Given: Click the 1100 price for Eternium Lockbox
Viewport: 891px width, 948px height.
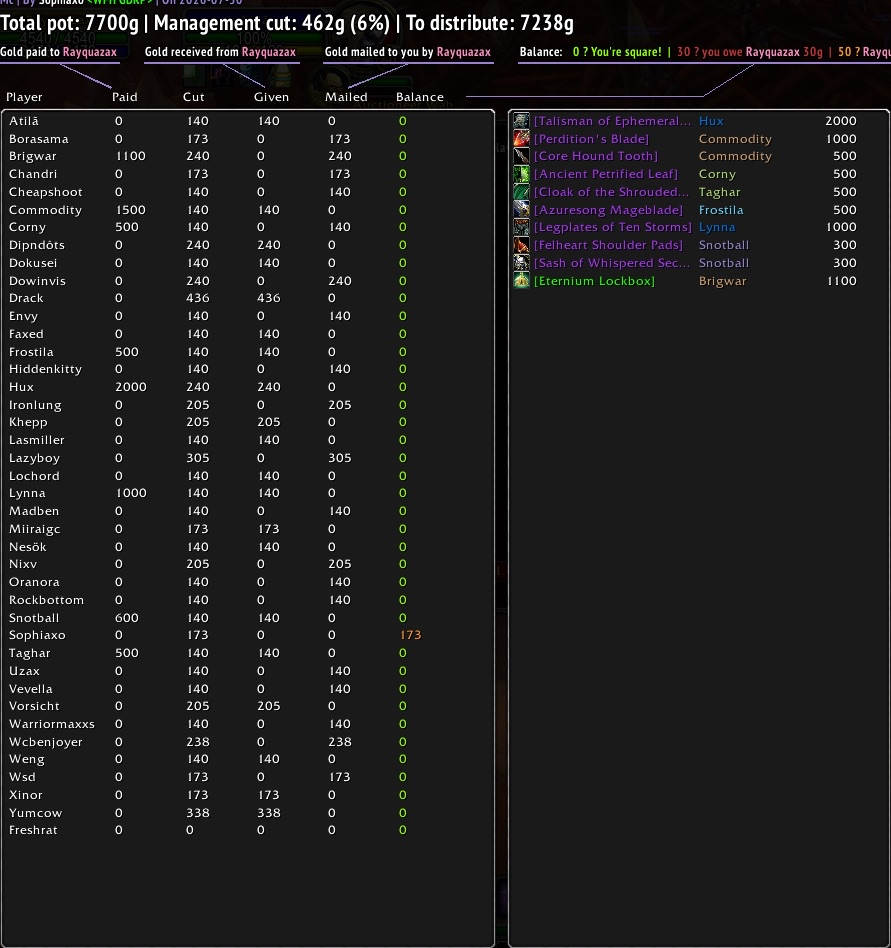Looking at the screenshot, I should [841, 281].
